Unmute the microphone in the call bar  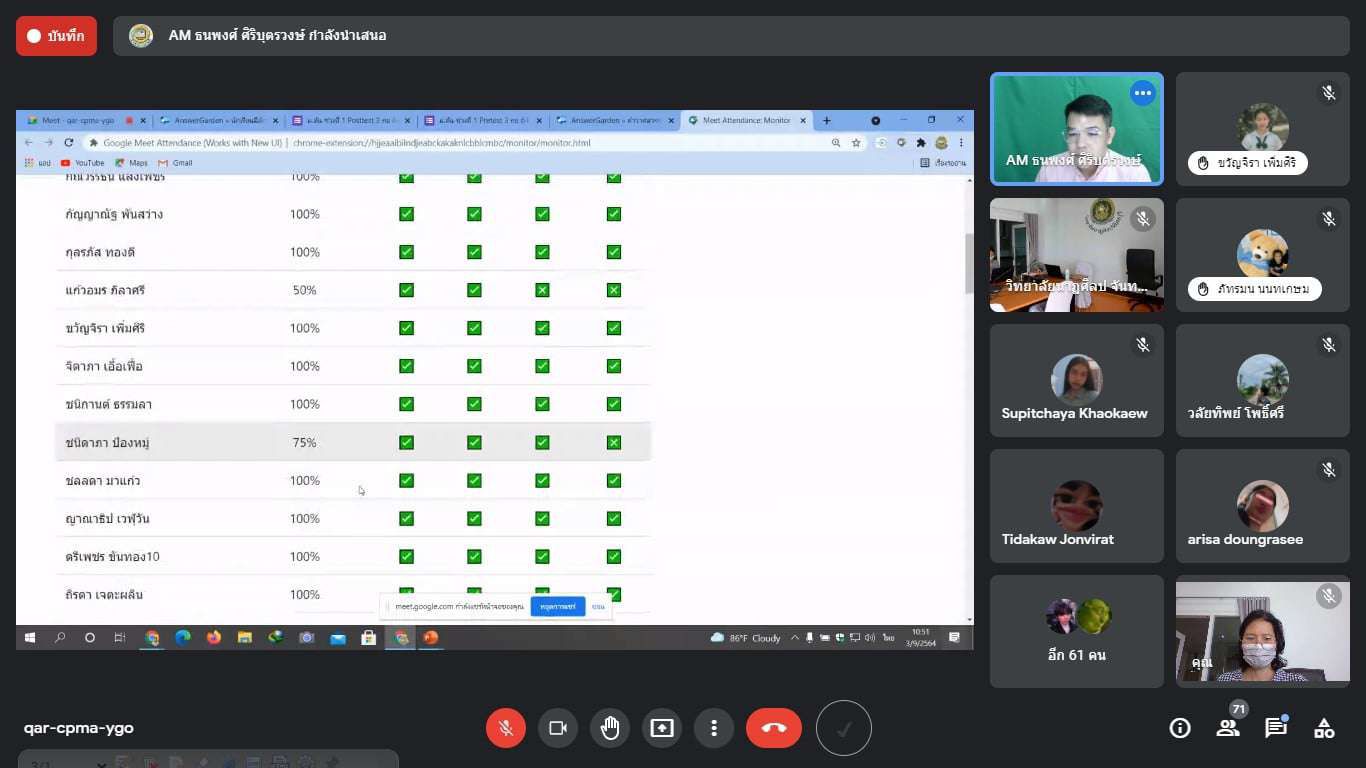click(x=506, y=728)
